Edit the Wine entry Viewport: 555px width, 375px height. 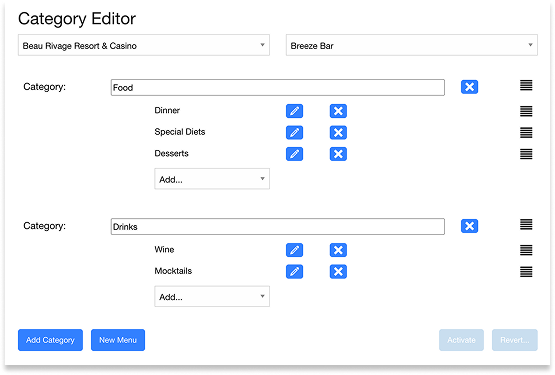point(294,250)
